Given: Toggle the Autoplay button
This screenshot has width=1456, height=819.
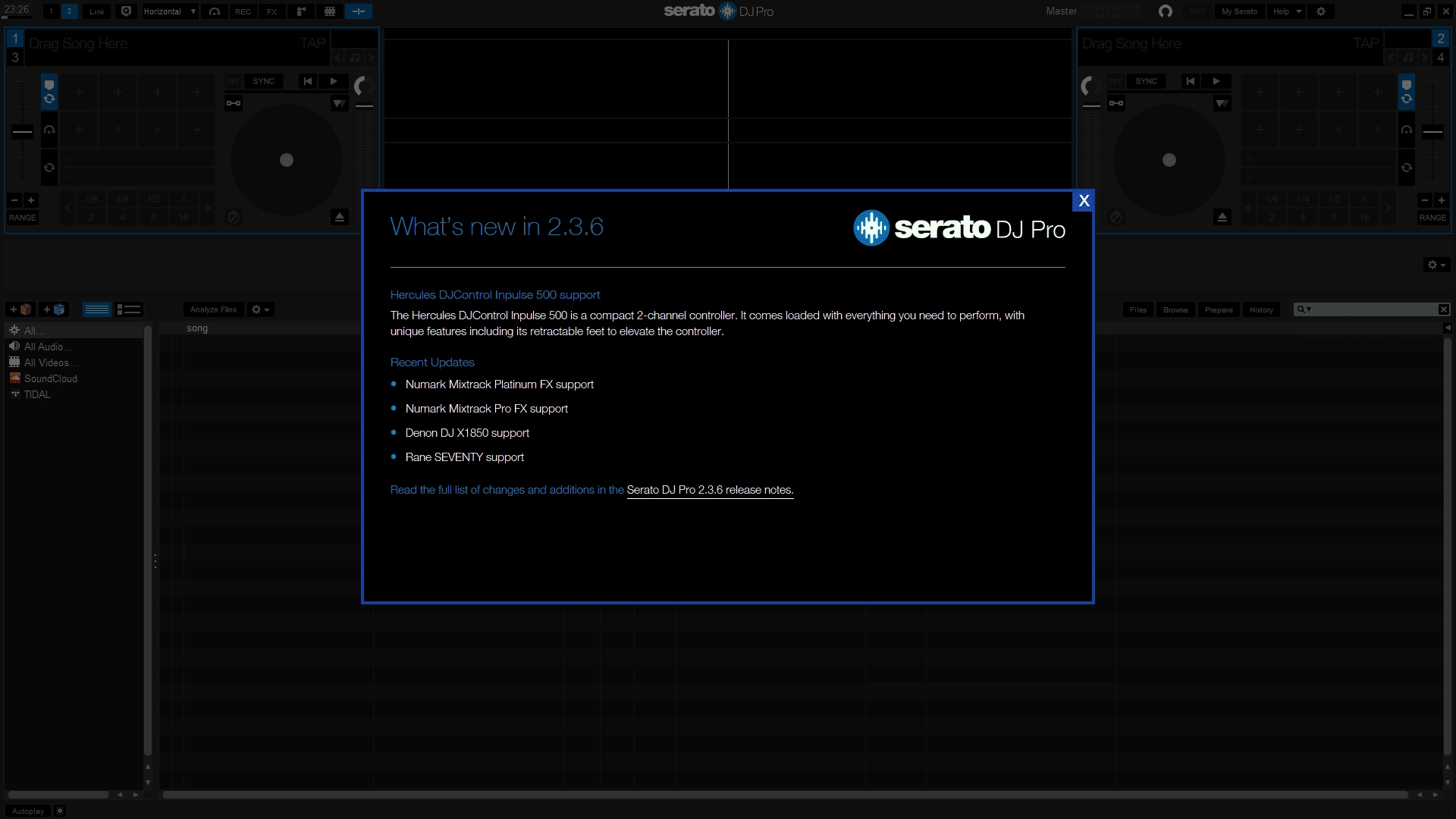Looking at the screenshot, I should pyautogui.click(x=28, y=811).
